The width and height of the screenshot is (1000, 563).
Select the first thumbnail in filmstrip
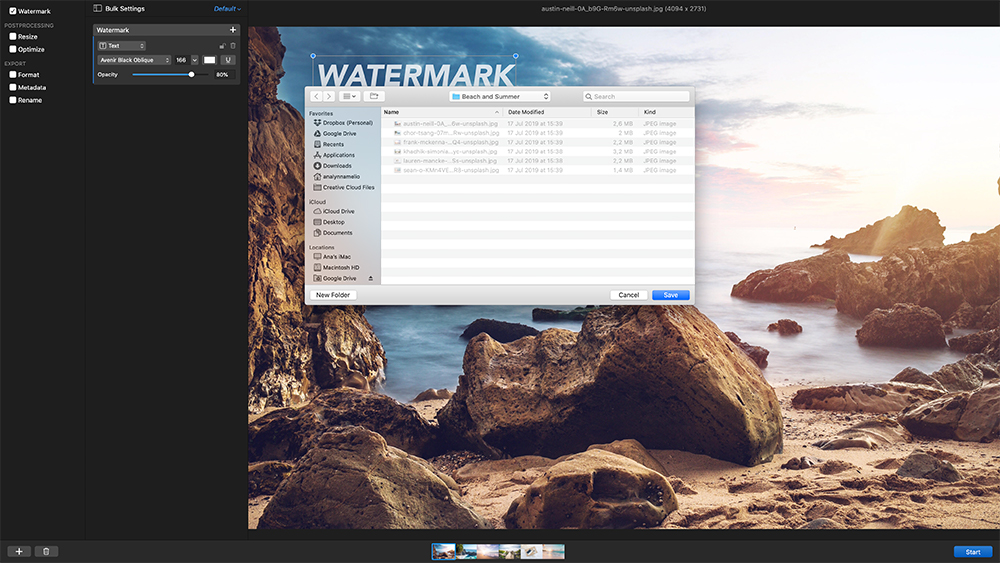coord(443,551)
